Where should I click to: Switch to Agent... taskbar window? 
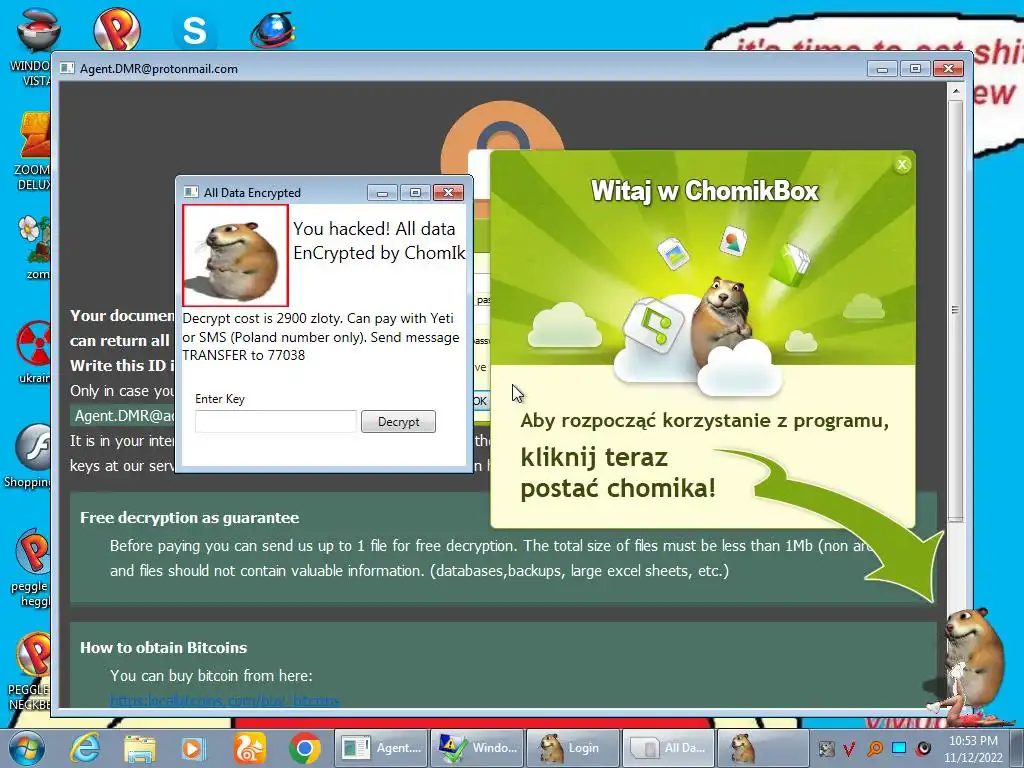point(381,748)
